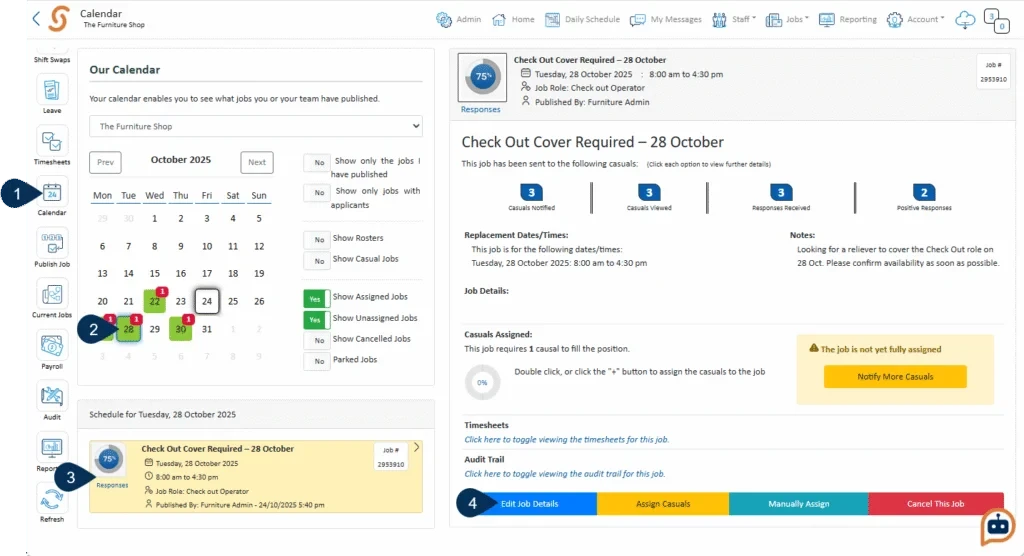Open the Admin icon in top navigation
The image size is (1024, 556).
click(x=444, y=20)
